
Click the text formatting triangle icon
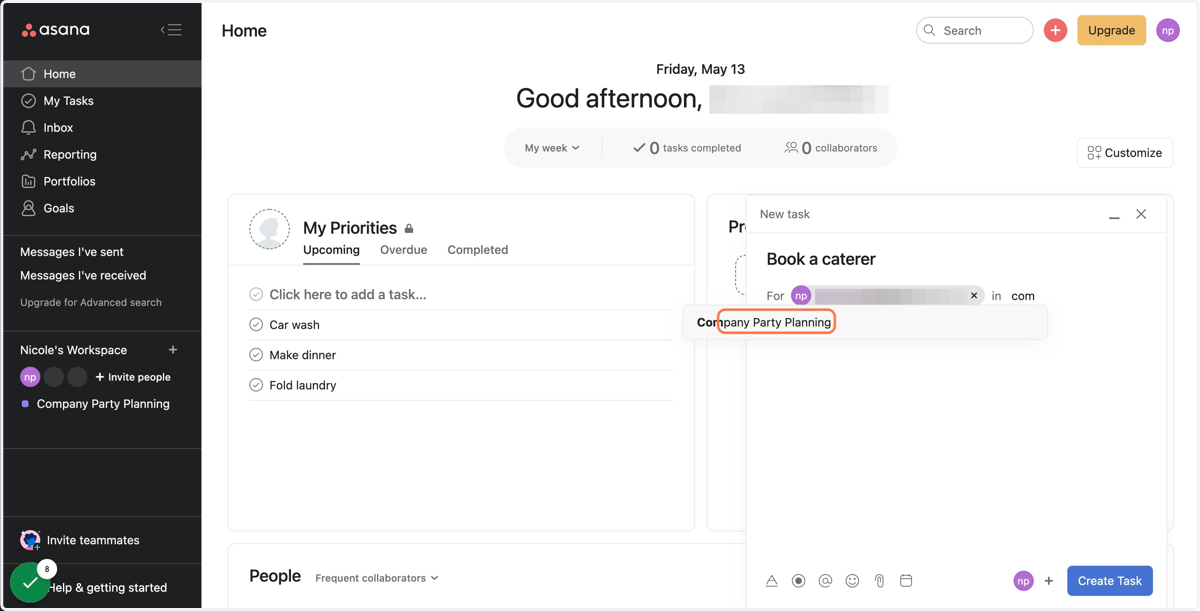[x=772, y=581]
